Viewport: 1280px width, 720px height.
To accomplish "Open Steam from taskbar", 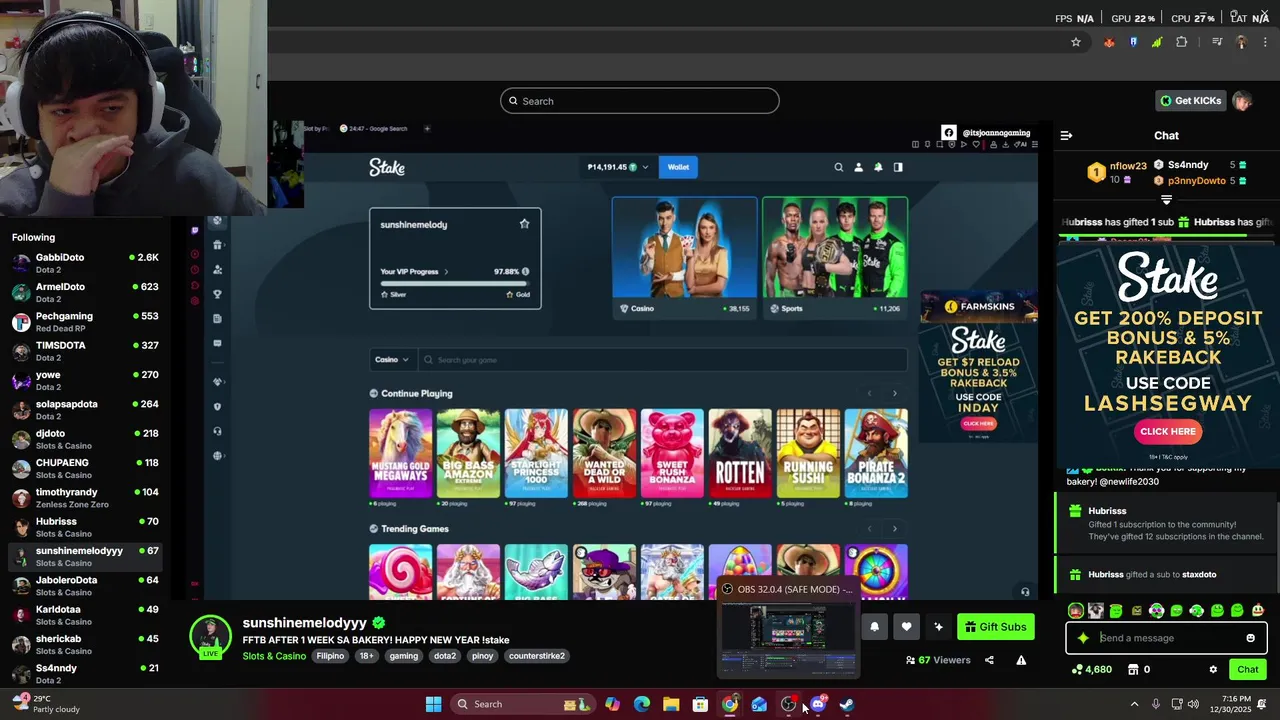I will [847, 704].
